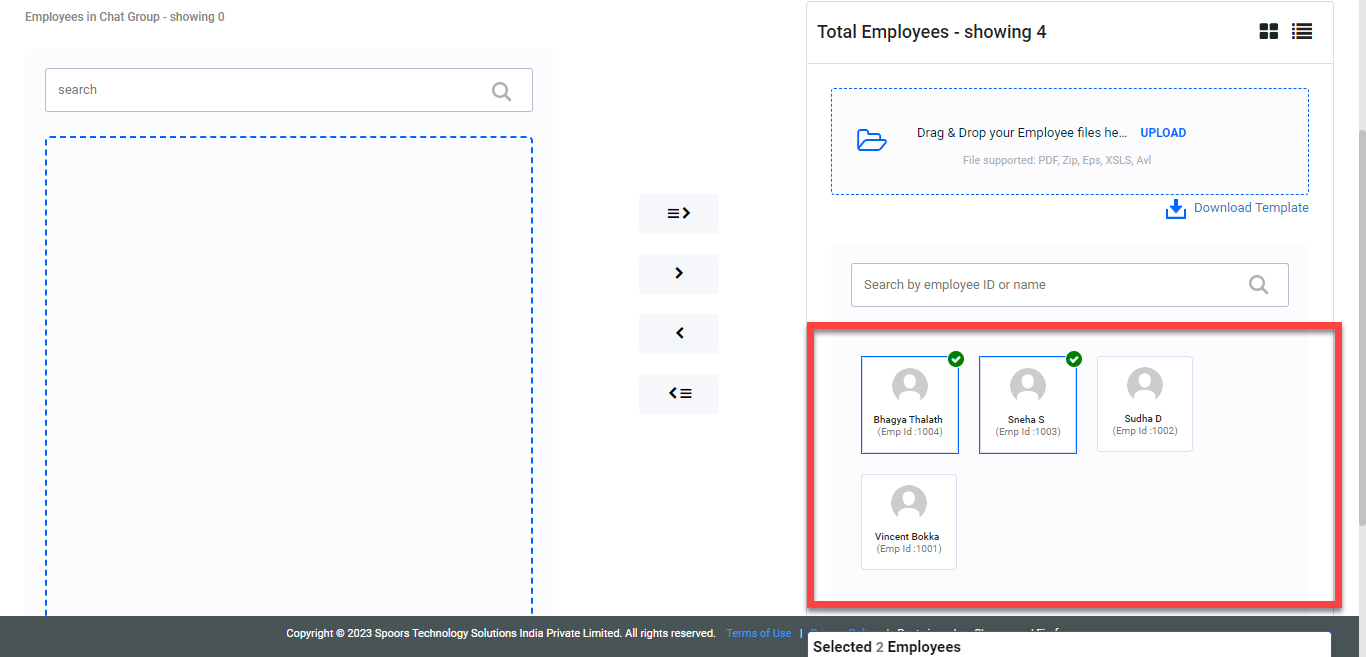Select the Vincent Bokka employee card

908,522
